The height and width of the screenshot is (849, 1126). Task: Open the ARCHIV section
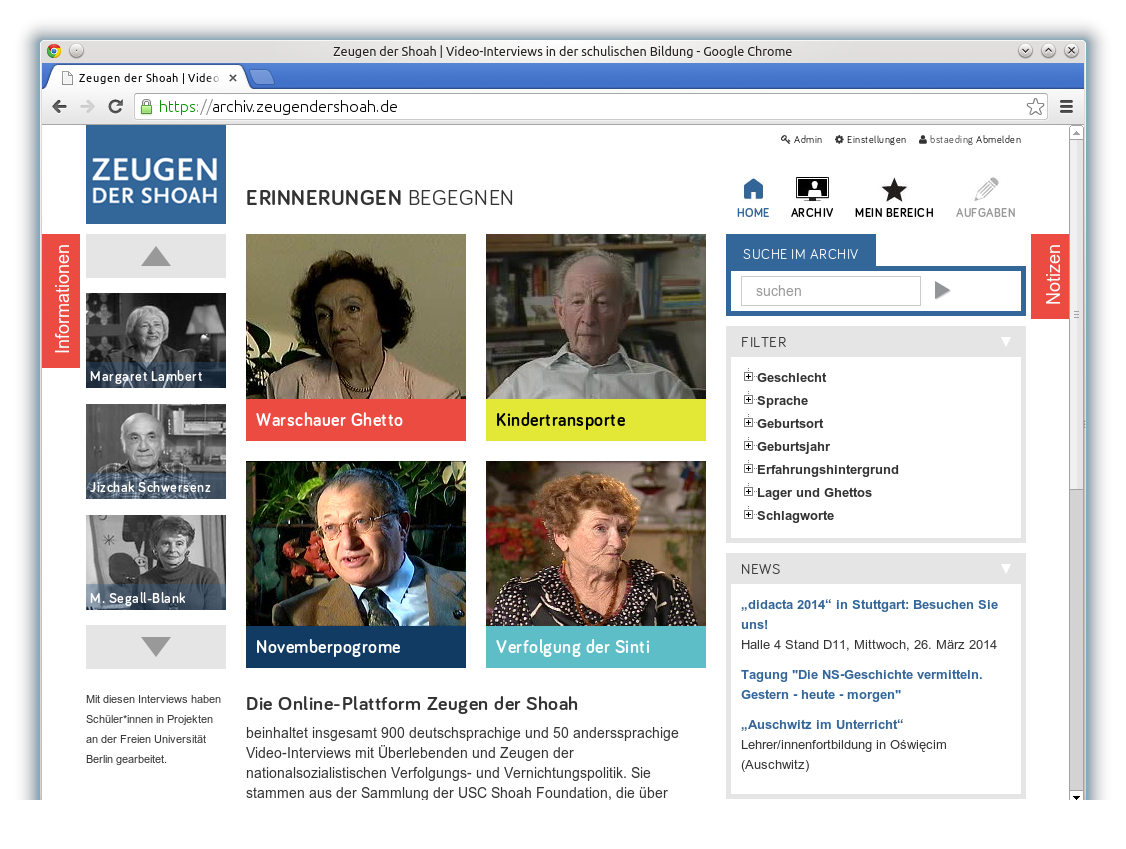coord(812,198)
